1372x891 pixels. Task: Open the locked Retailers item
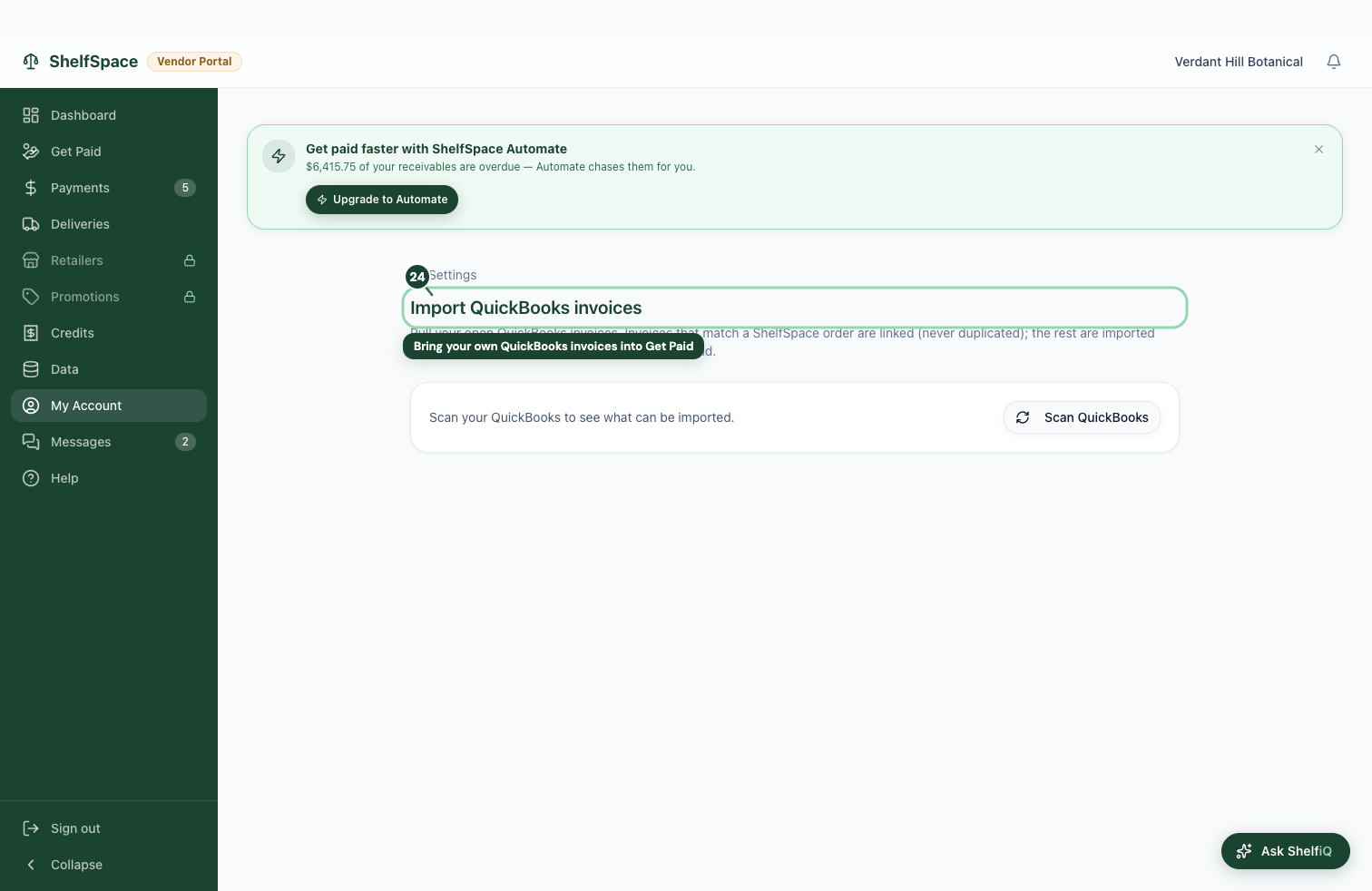click(109, 260)
